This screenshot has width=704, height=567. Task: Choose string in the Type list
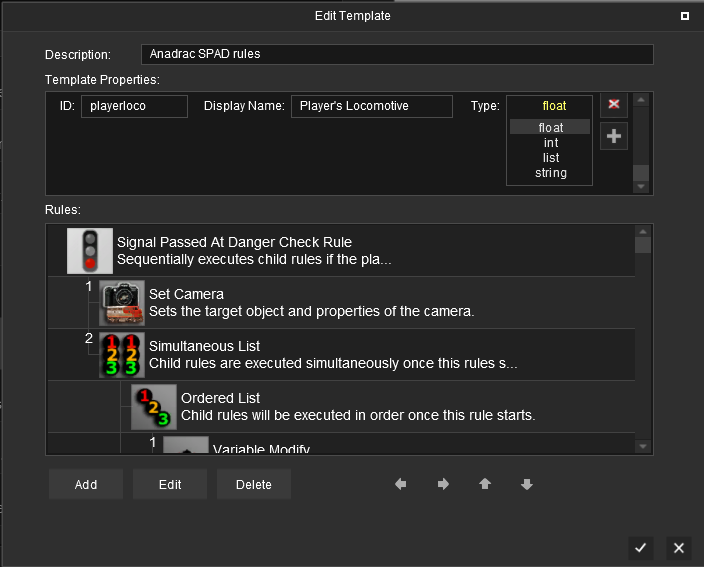tap(550, 173)
